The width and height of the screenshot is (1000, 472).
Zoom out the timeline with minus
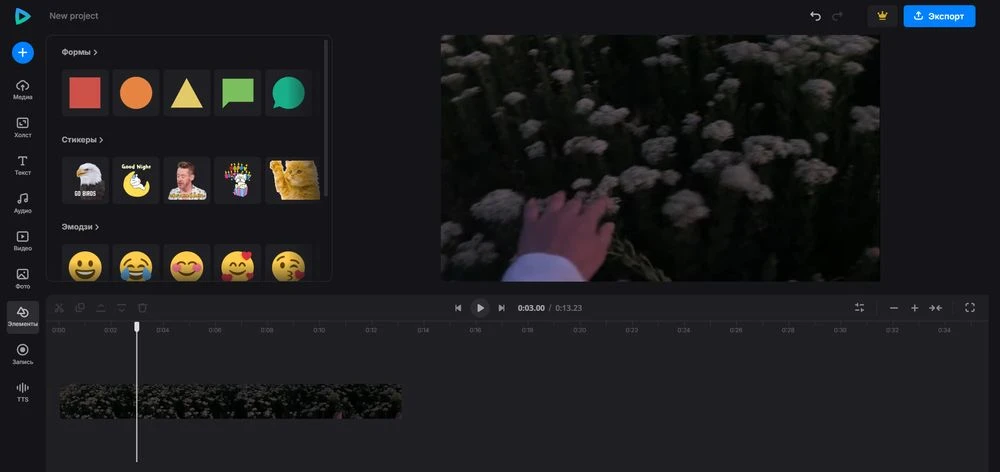tap(893, 308)
